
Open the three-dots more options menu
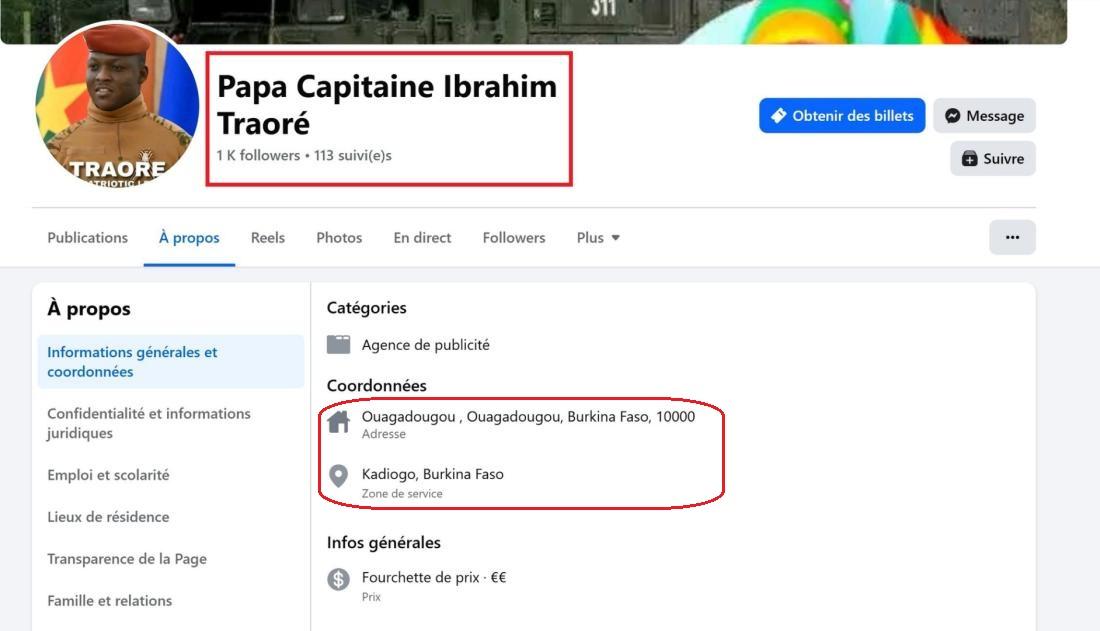coord(1012,238)
